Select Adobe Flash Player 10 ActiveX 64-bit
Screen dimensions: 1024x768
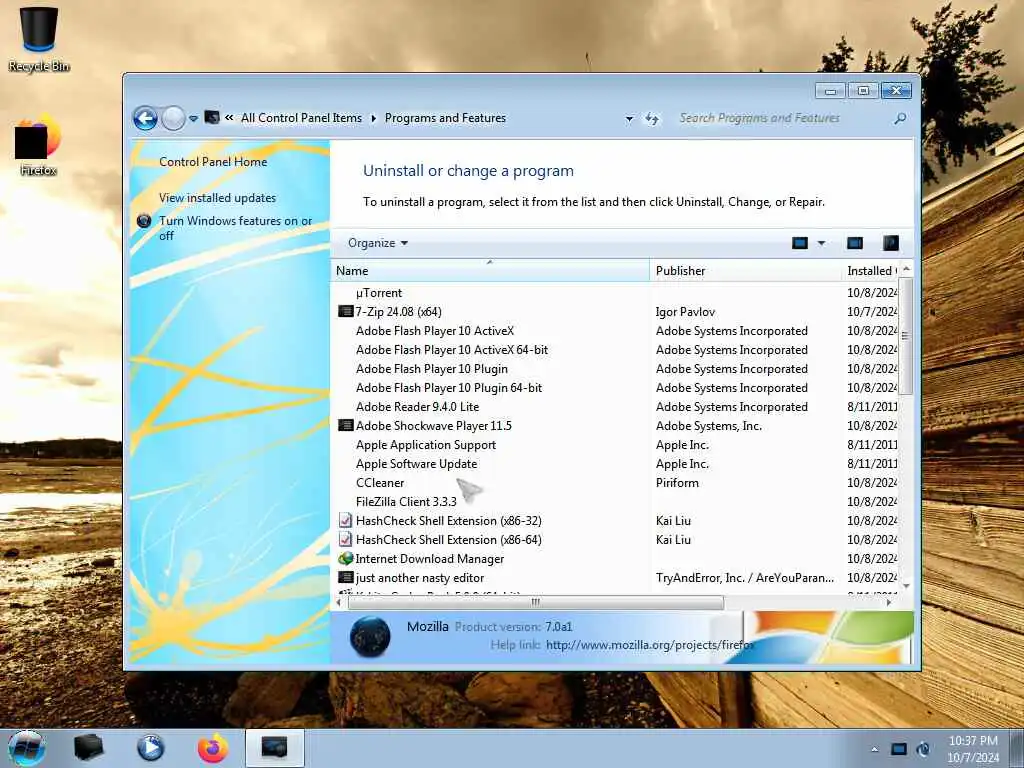tap(452, 350)
